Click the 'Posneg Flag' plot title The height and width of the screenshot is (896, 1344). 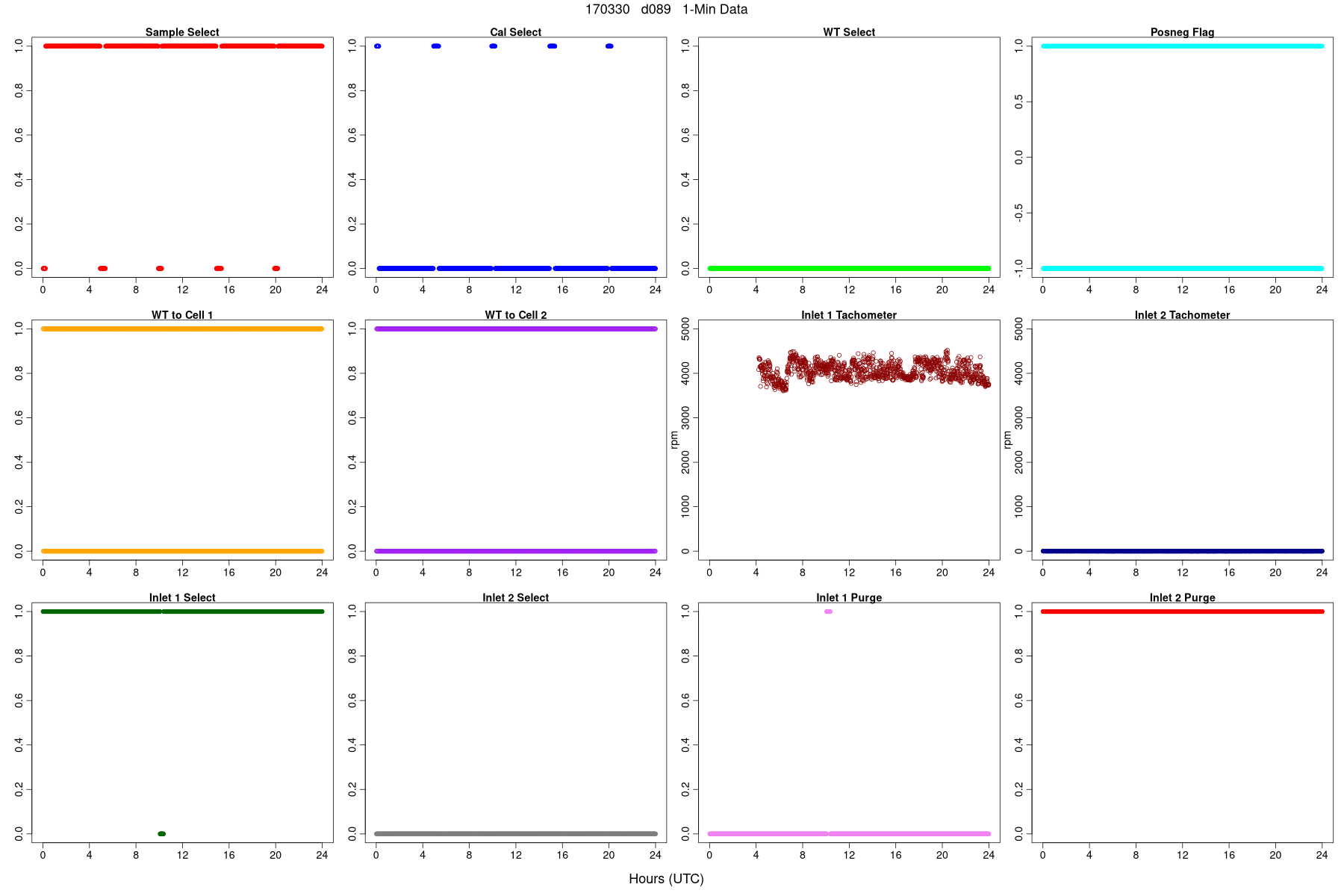(1182, 32)
